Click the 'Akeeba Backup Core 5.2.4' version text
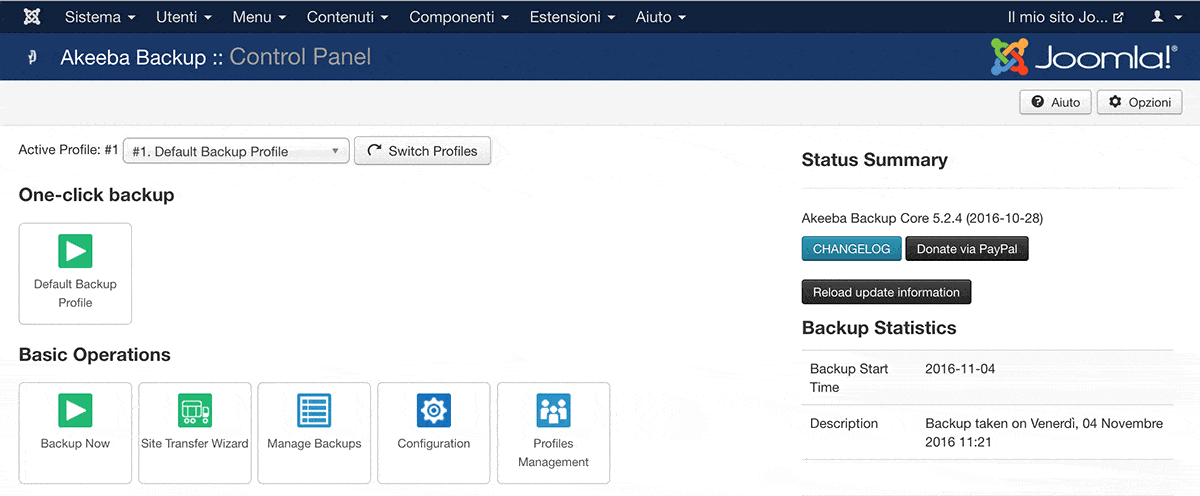1200x496 pixels. point(922,218)
